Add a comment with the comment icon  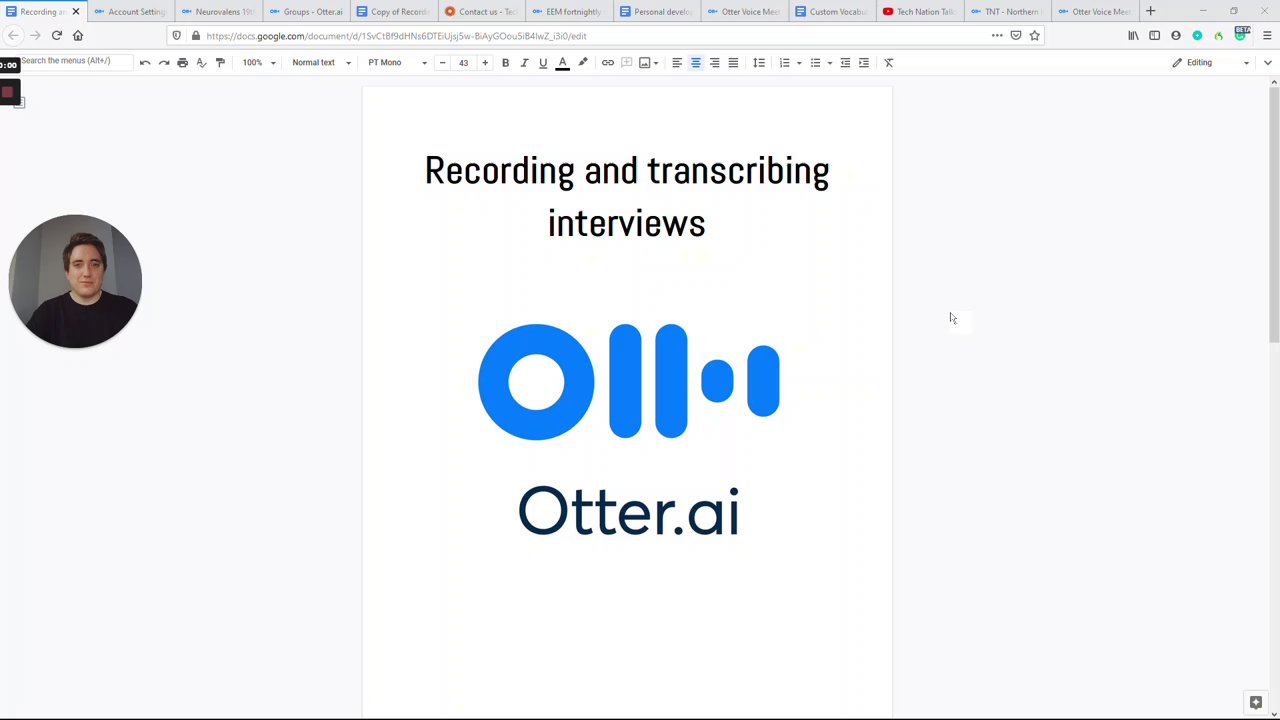coord(626,62)
